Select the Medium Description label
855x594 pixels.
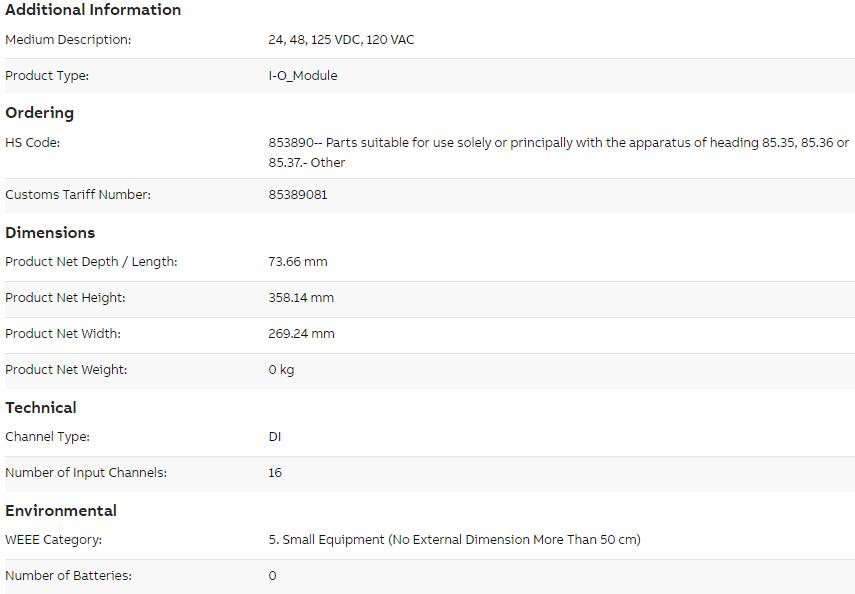pos(68,40)
